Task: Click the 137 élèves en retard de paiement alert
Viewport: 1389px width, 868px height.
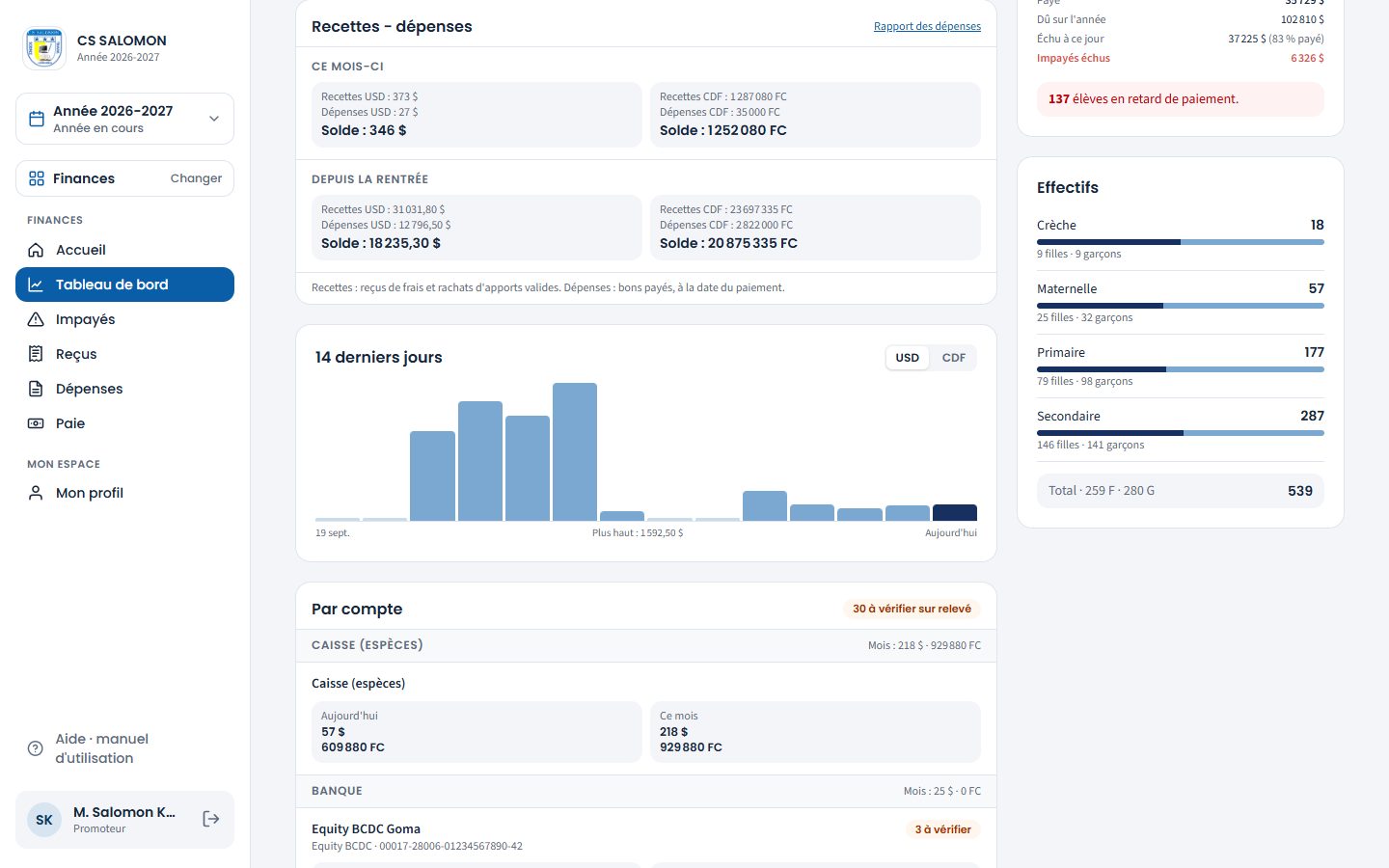Action: click(x=1181, y=99)
